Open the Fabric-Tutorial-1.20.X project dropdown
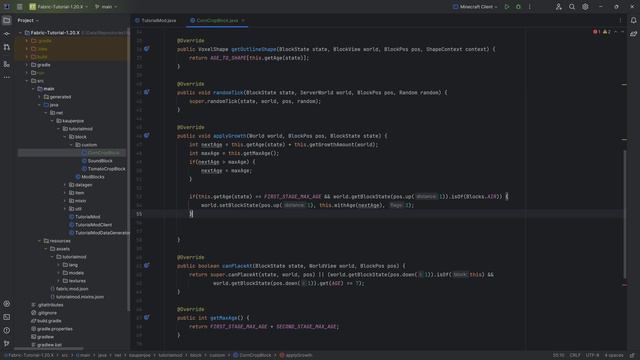This screenshot has height=360, width=640. pos(58,7)
